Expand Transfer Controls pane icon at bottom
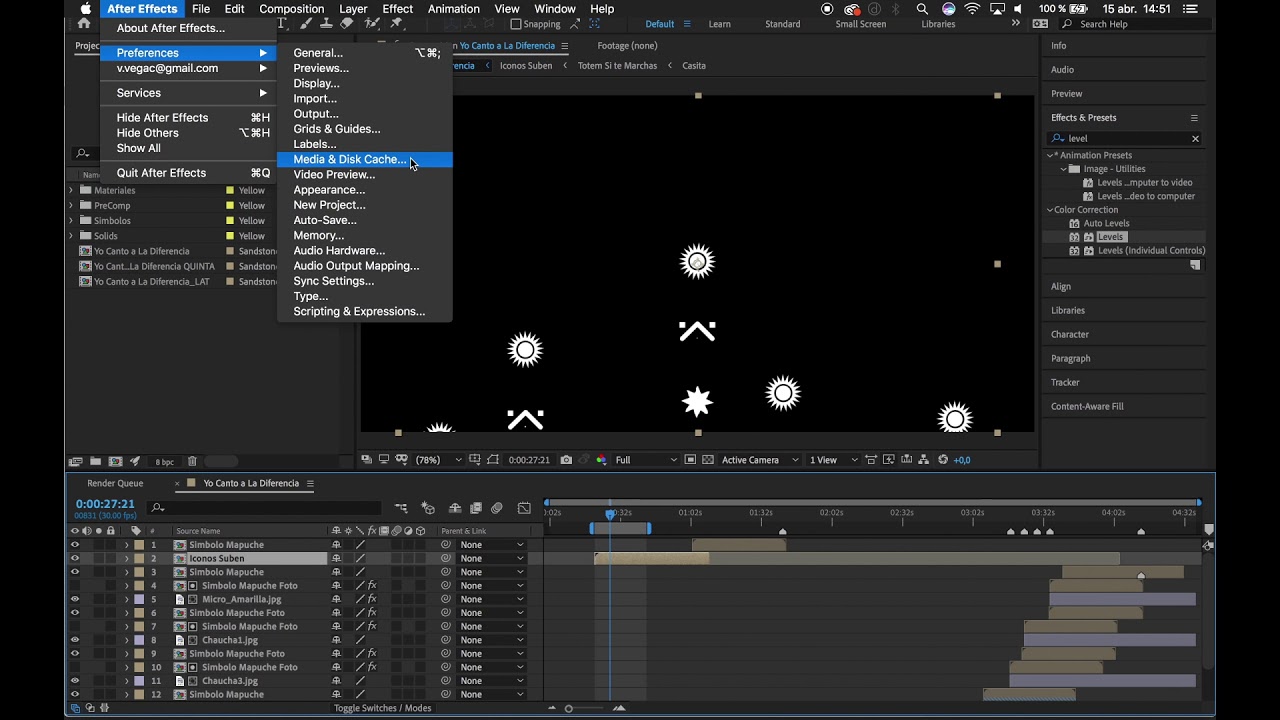The image size is (1280, 720). [x=90, y=708]
